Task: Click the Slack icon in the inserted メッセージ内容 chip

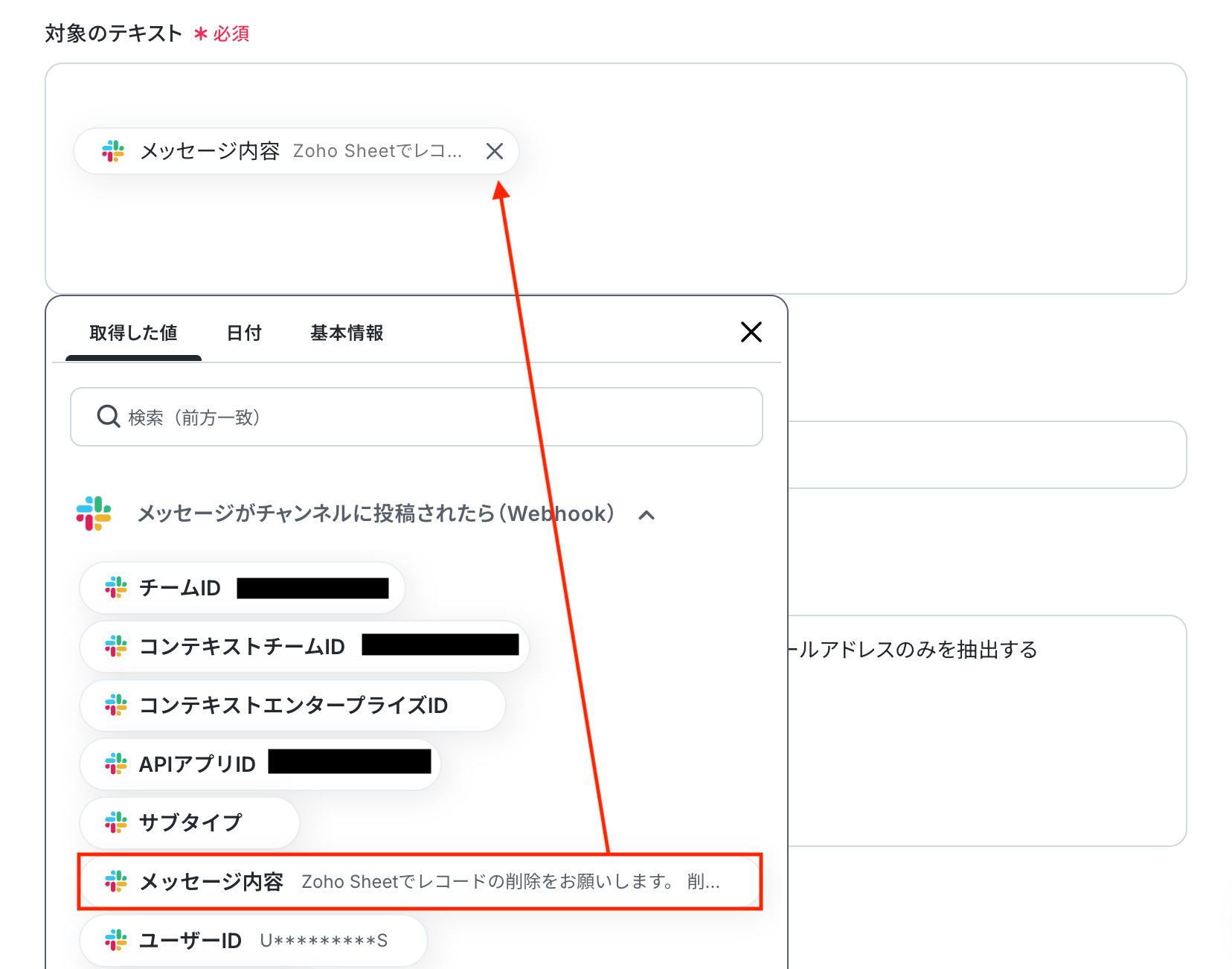Action: (113, 151)
